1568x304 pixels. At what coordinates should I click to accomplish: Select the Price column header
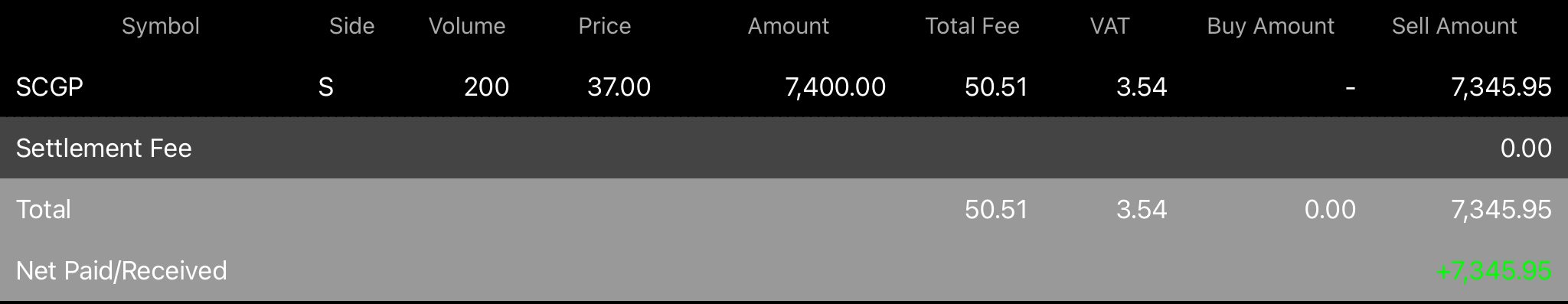coord(605,26)
